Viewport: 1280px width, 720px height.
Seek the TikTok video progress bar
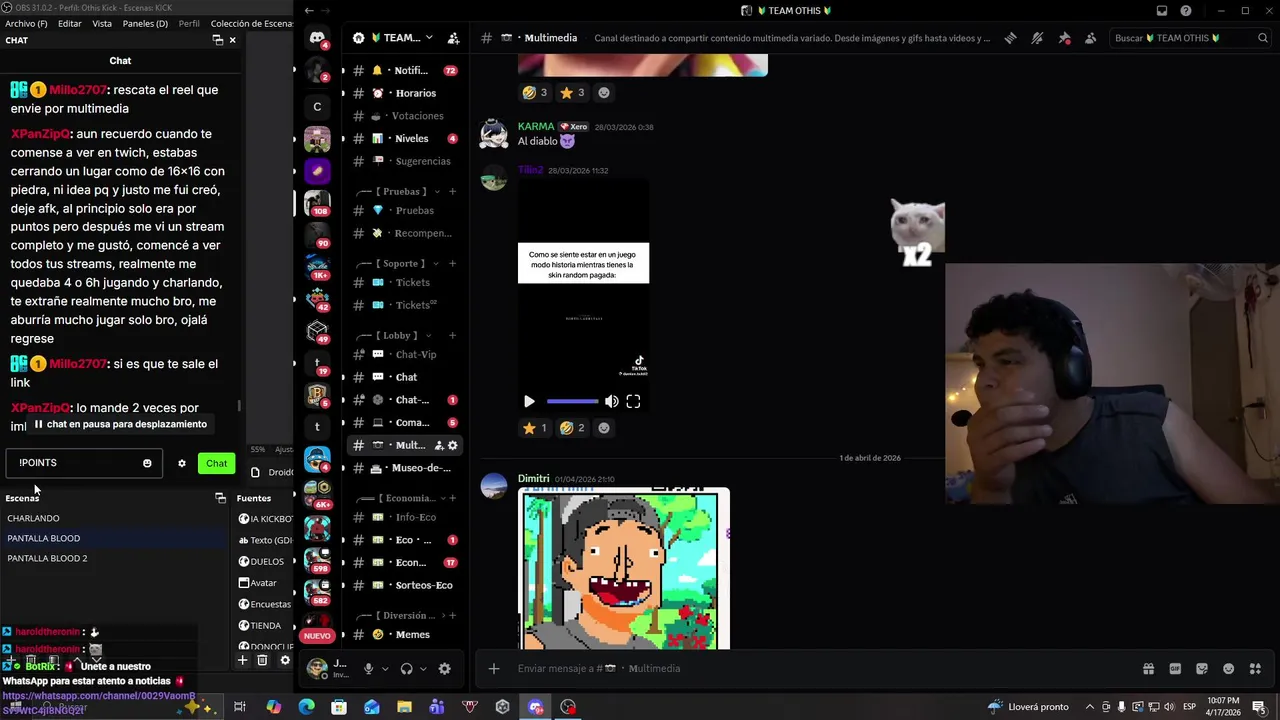pos(573,401)
